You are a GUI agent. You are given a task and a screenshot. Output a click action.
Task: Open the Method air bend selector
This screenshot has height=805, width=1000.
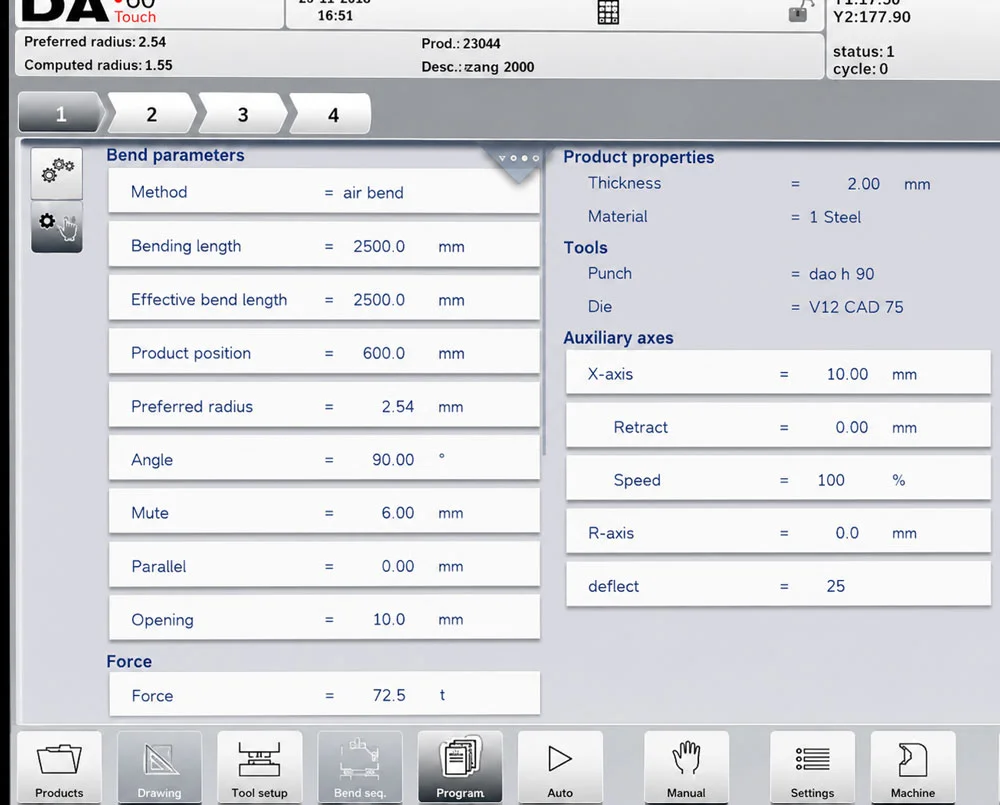click(x=324, y=192)
